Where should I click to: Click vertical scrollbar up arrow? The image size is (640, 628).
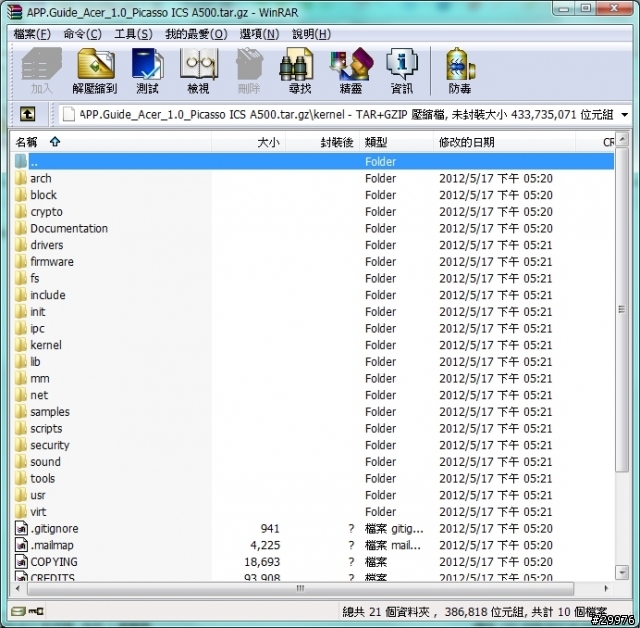[x=622, y=140]
